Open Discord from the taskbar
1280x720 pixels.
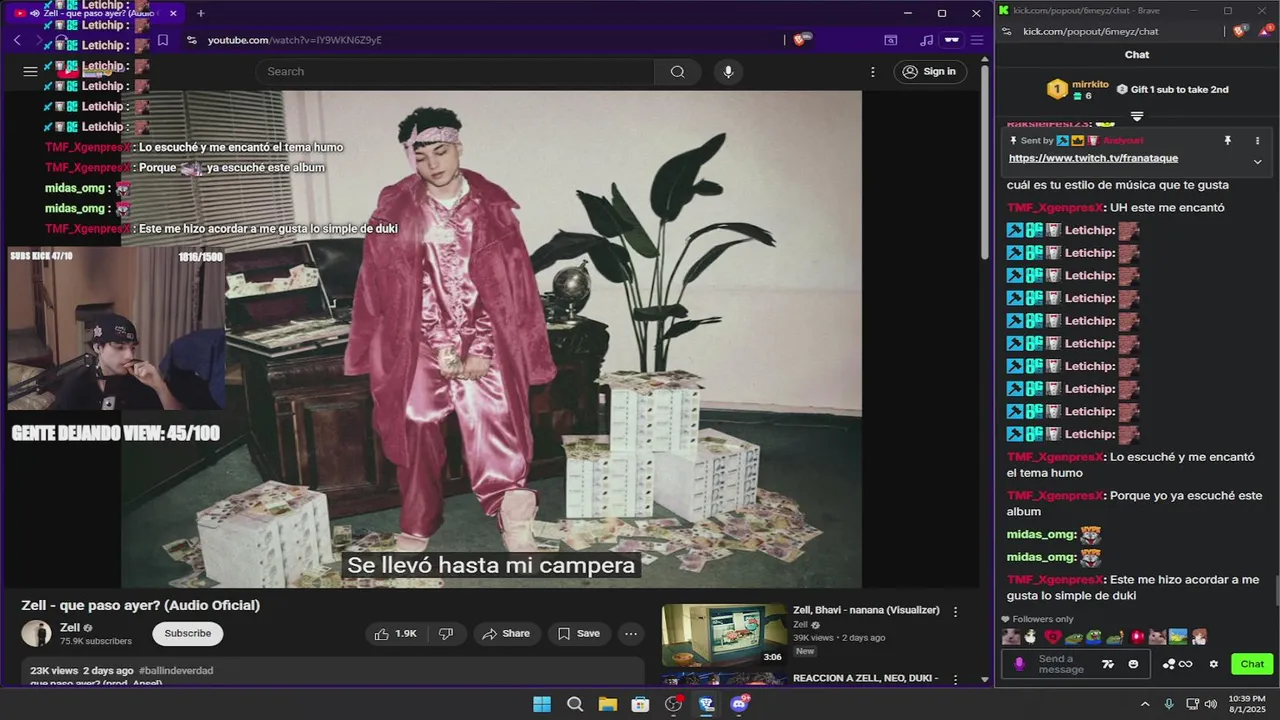pos(740,704)
